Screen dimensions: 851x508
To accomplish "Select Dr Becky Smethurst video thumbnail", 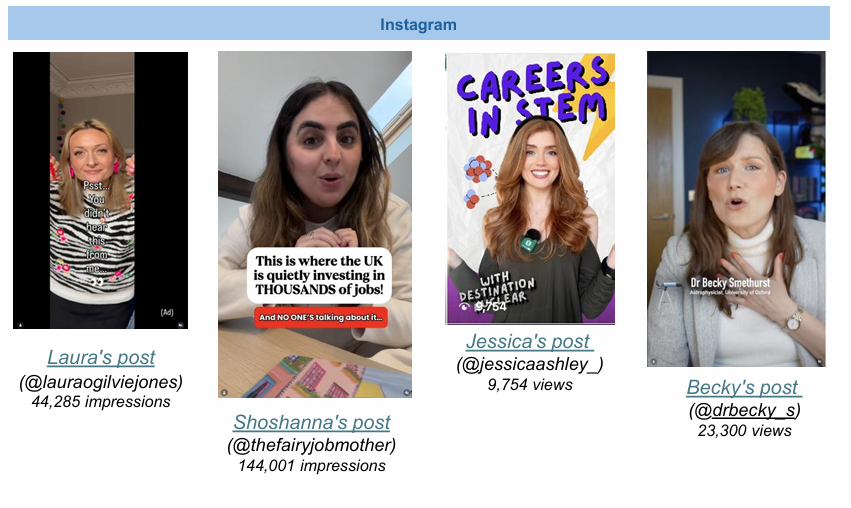I will (x=736, y=209).
